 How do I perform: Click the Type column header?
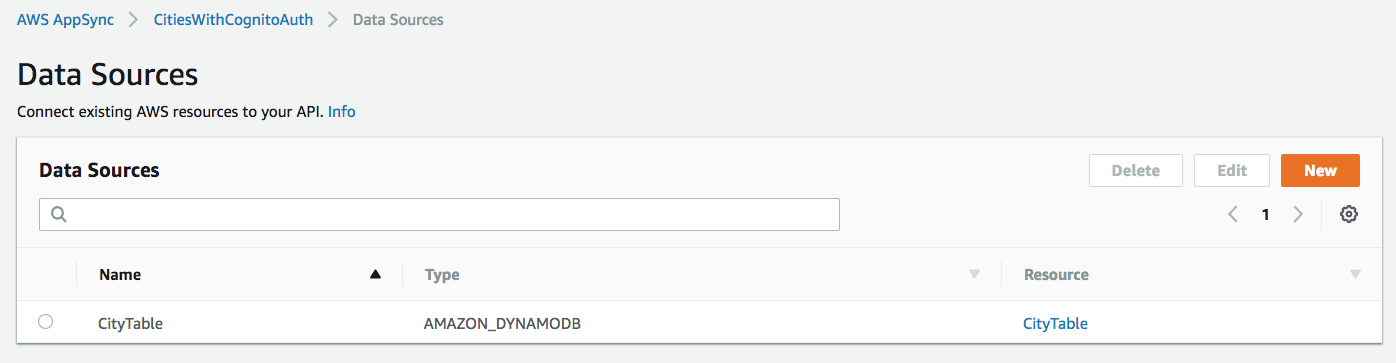click(x=442, y=274)
